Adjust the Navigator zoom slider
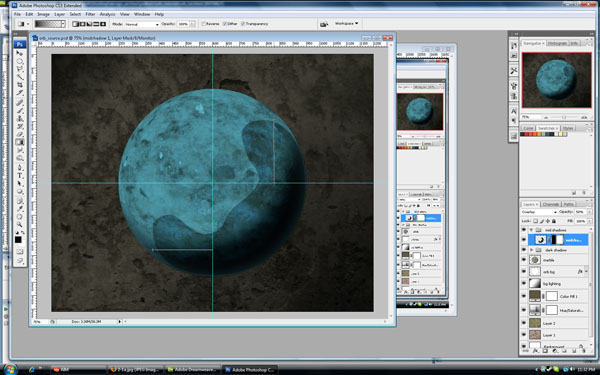 point(564,117)
